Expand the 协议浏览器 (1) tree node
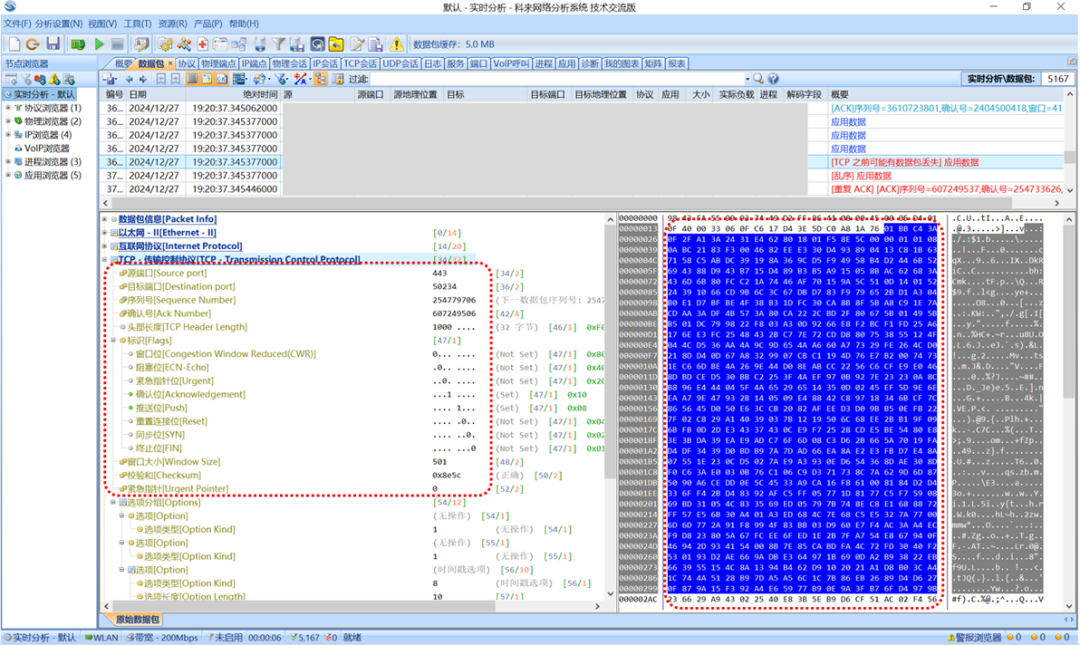The height and width of the screenshot is (645, 1080). (x=8, y=108)
